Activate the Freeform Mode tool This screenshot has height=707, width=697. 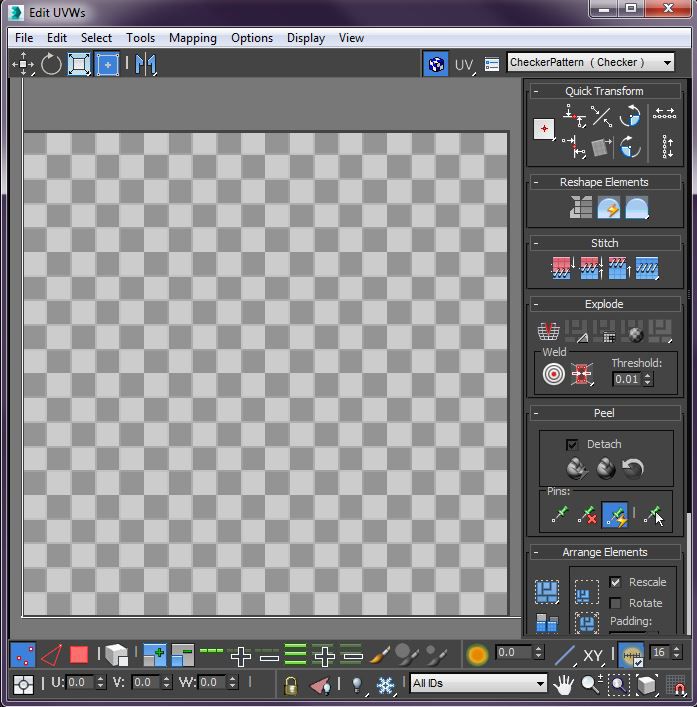[x=107, y=65]
